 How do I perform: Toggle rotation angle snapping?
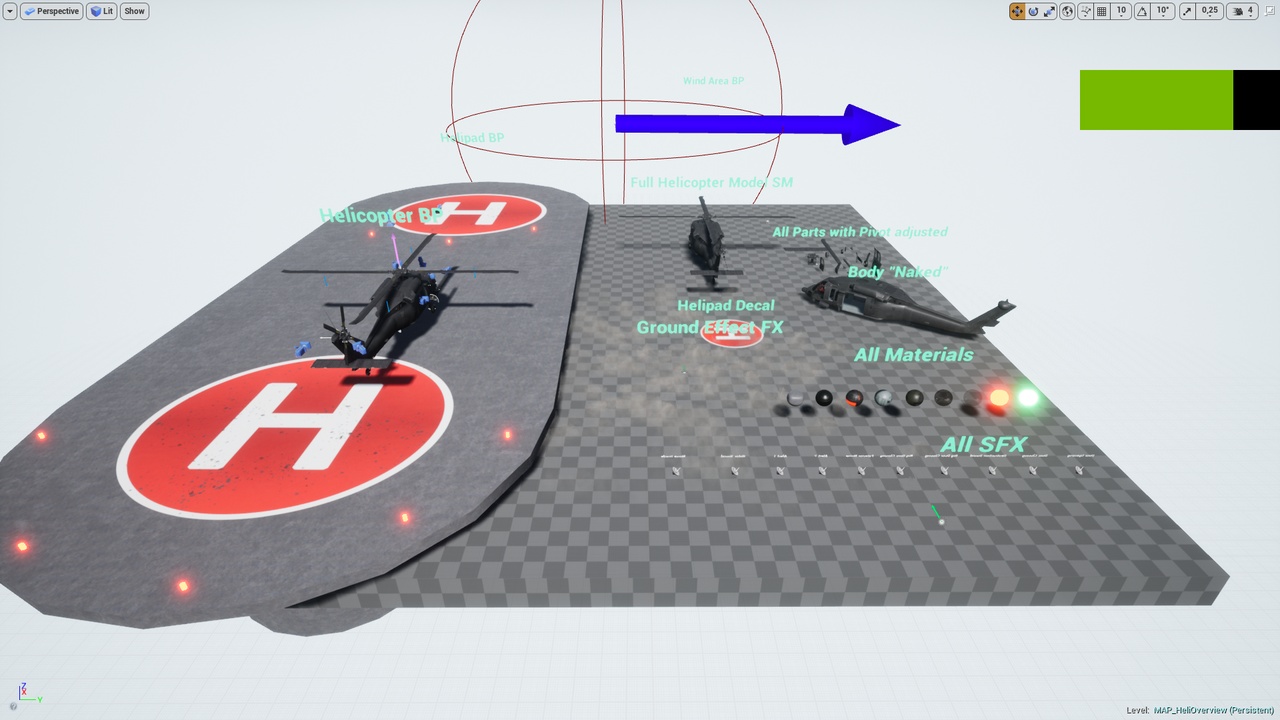point(1142,11)
